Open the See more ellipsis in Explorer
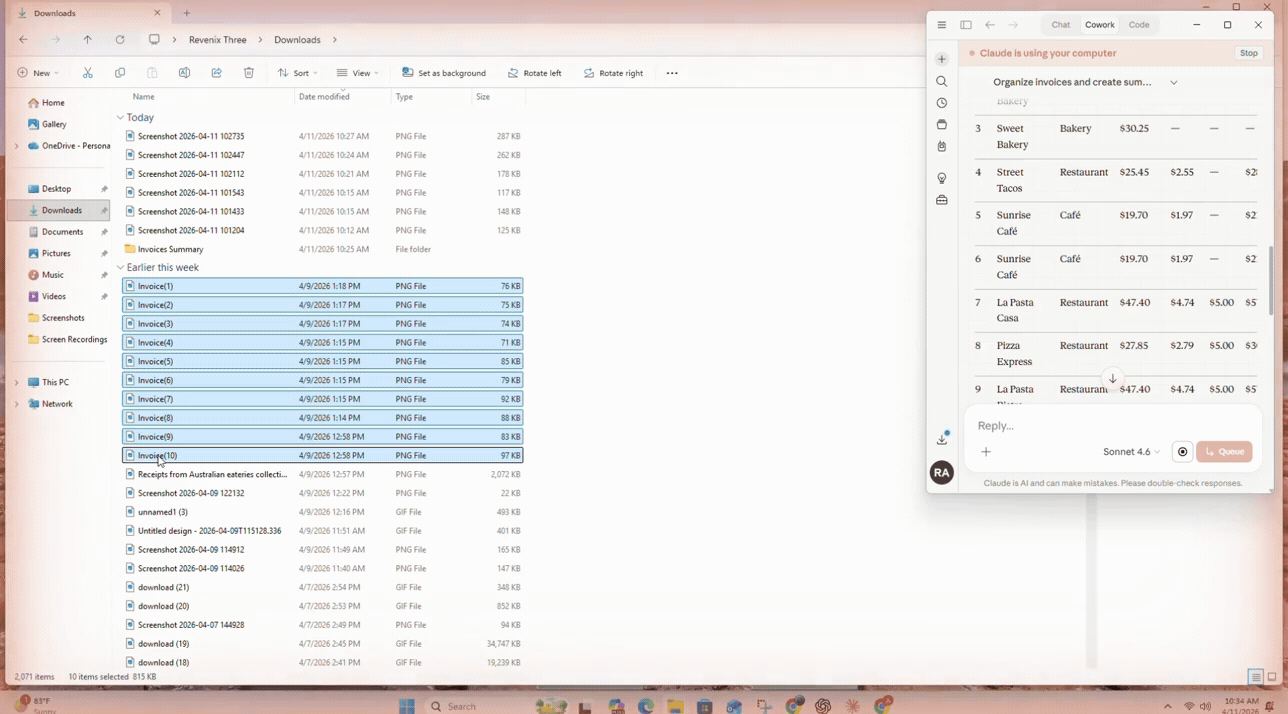Viewport: 1288px width, 714px height. [x=672, y=73]
